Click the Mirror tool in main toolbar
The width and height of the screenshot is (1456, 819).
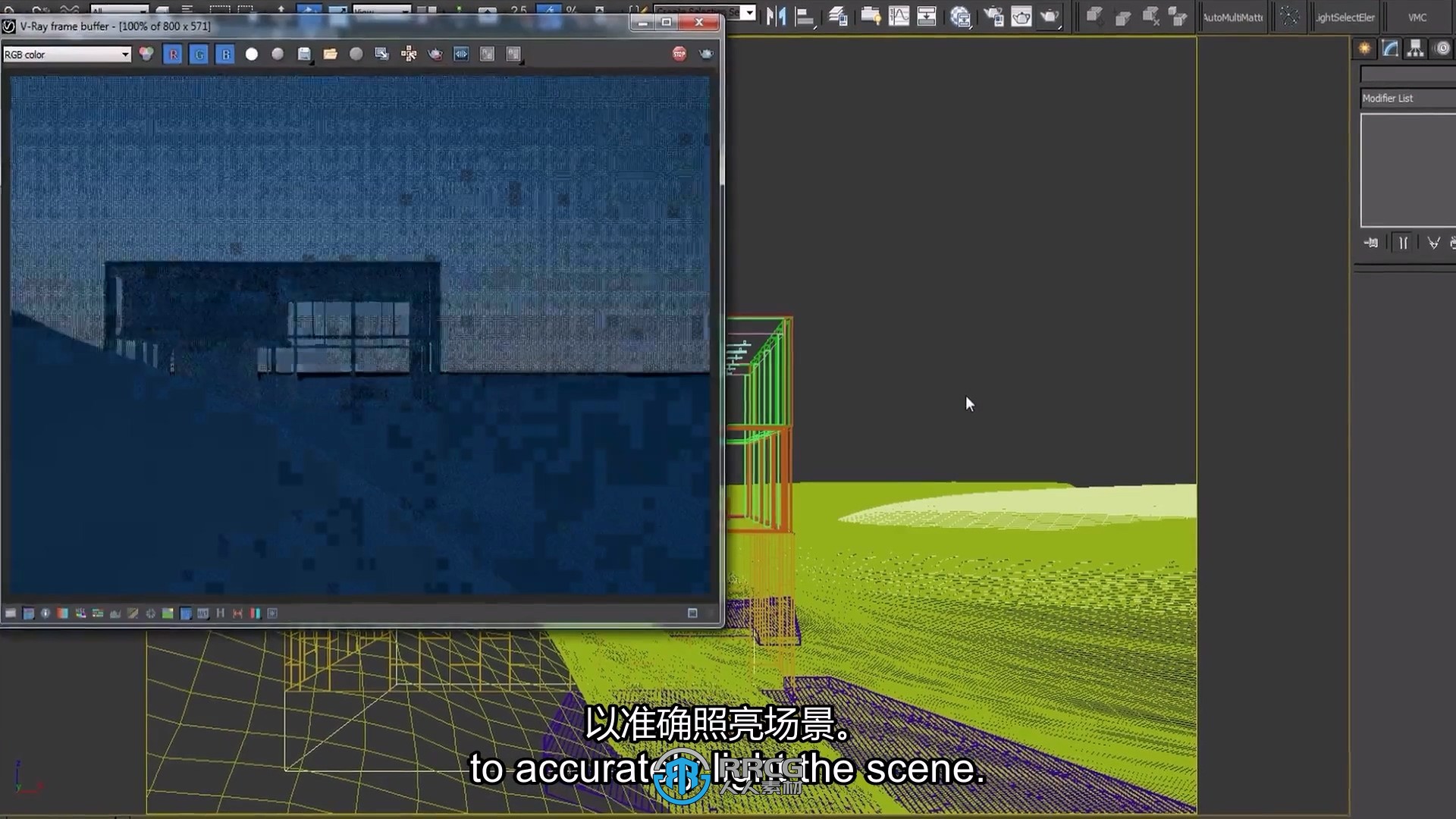point(776,16)
